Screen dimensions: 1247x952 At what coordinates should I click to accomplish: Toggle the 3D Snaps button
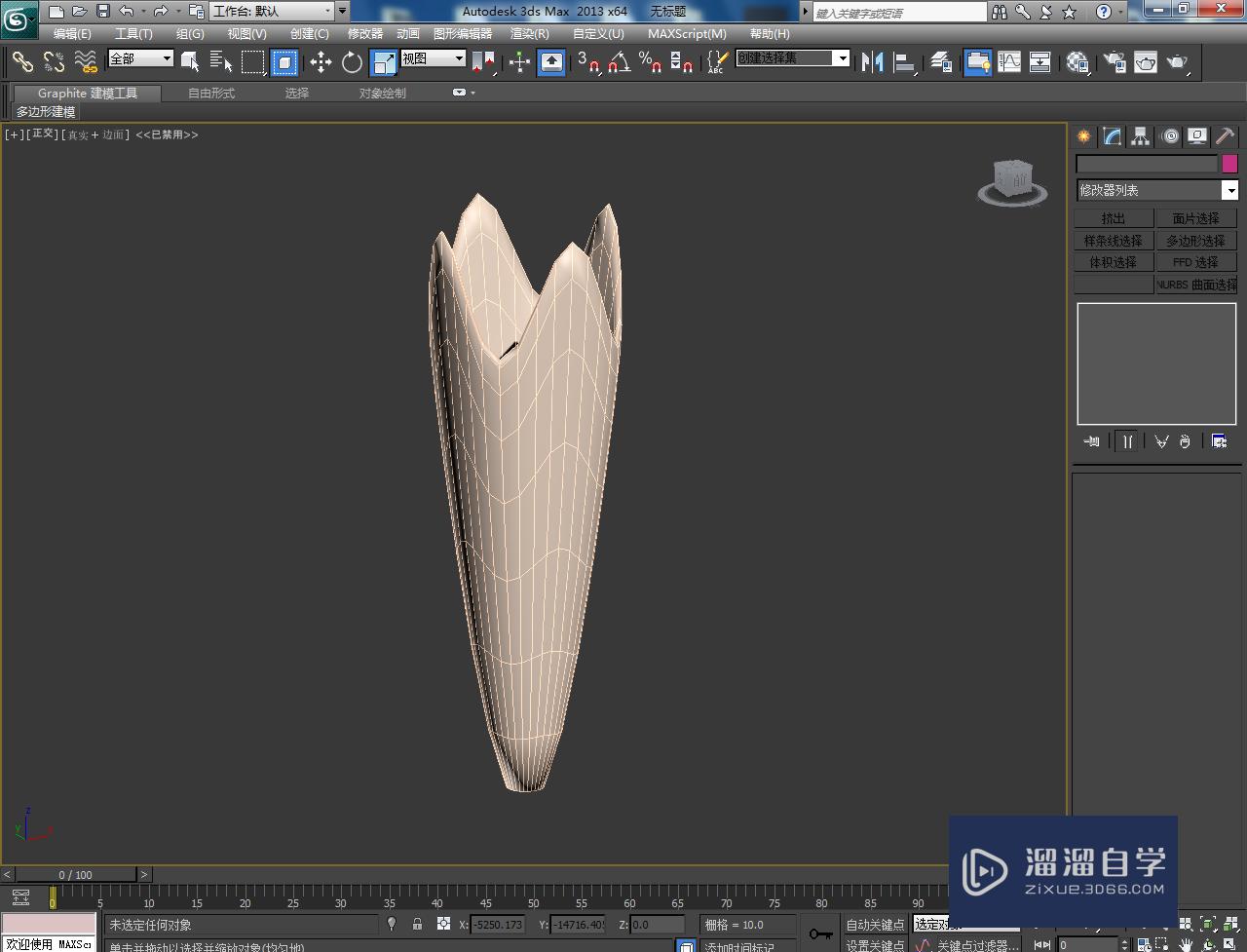[587, 62]
